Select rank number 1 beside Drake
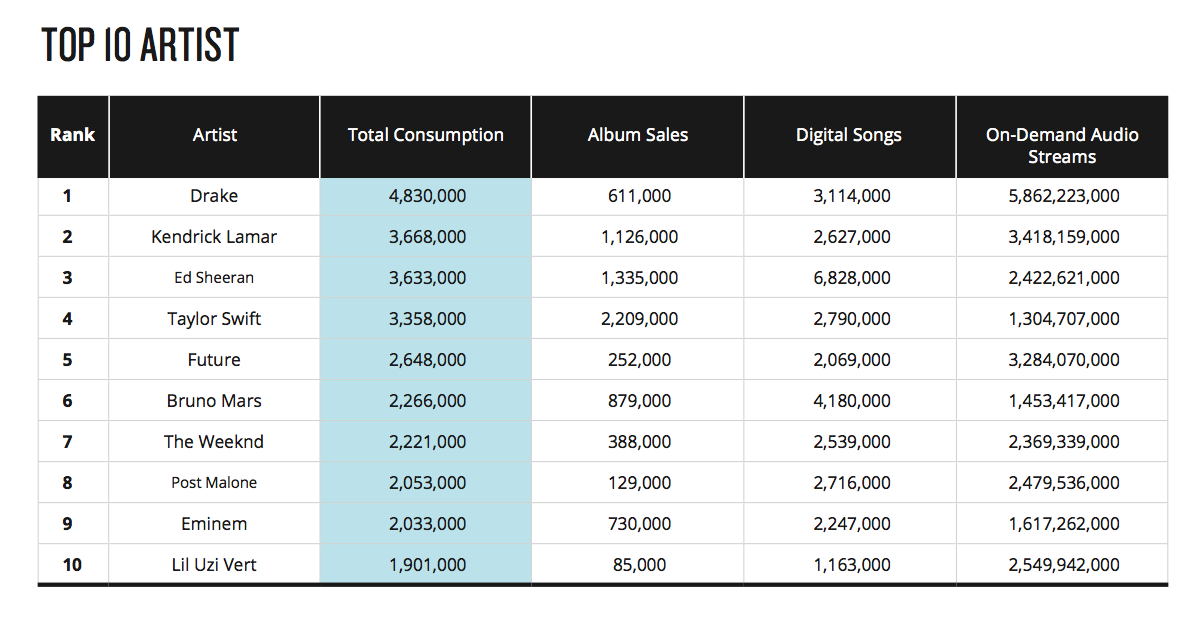Viewport: 1193px width, 630px height. (x=67, y=196)
